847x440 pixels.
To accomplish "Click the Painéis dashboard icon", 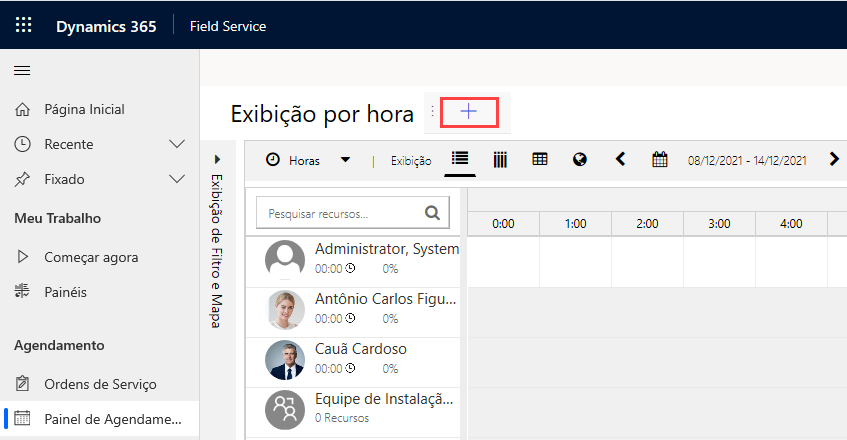I will (22, 290).
